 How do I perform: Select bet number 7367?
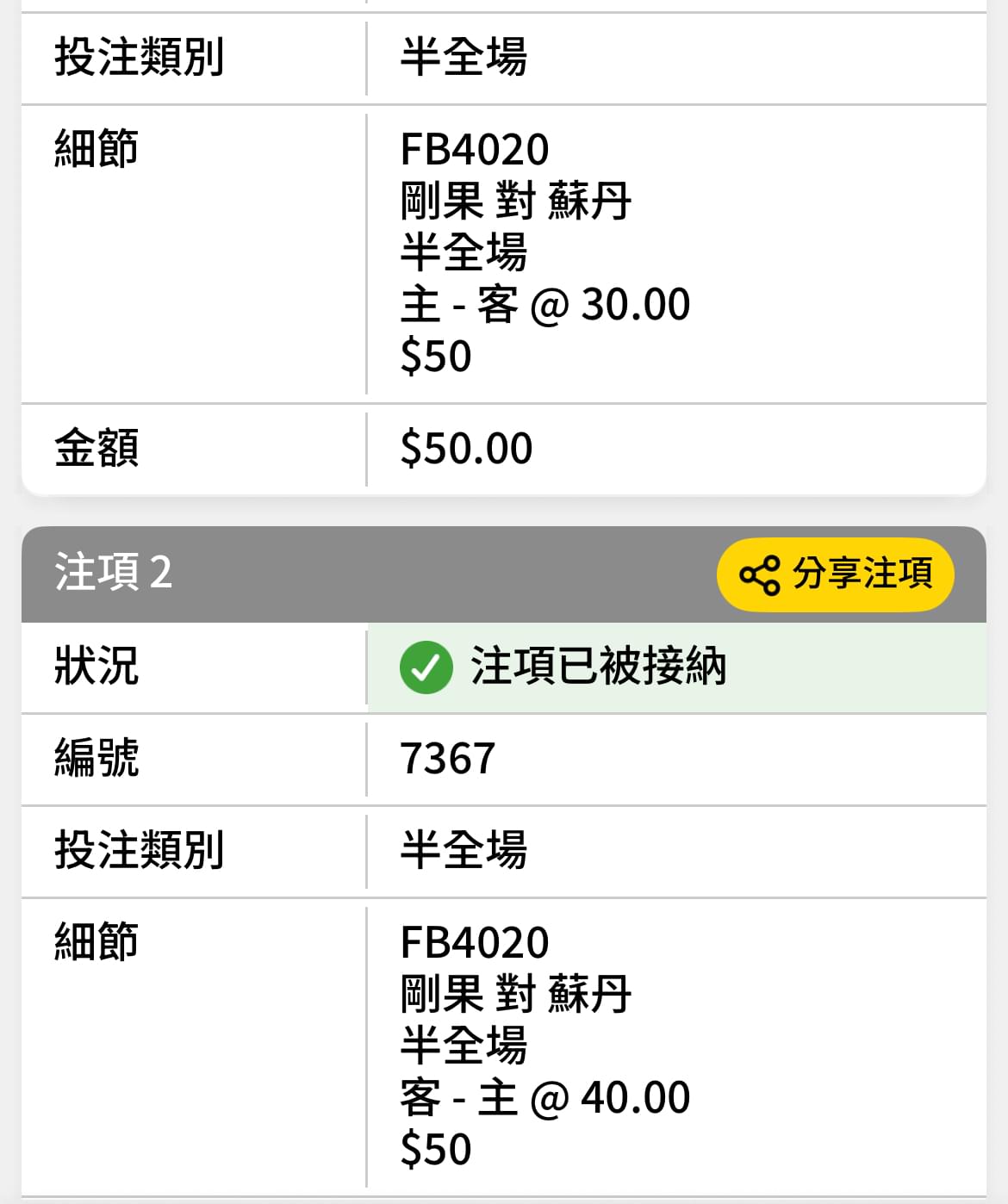(448, 759)
